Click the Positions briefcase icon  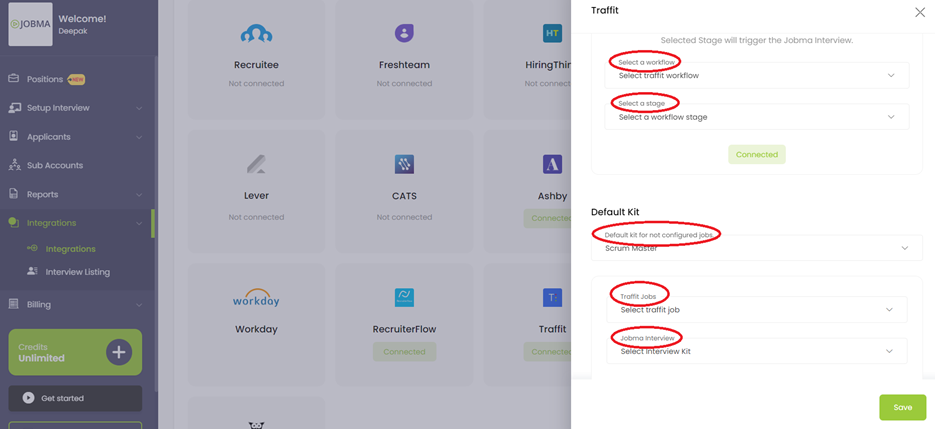[x=14, y=79]
